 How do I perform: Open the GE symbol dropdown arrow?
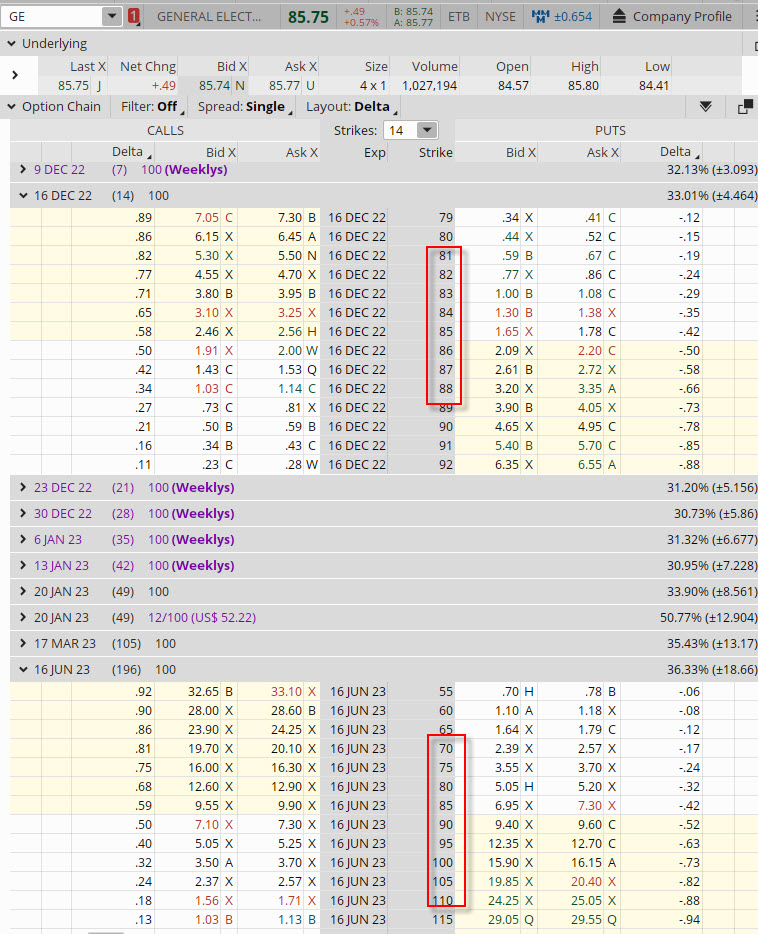(111, 16)
